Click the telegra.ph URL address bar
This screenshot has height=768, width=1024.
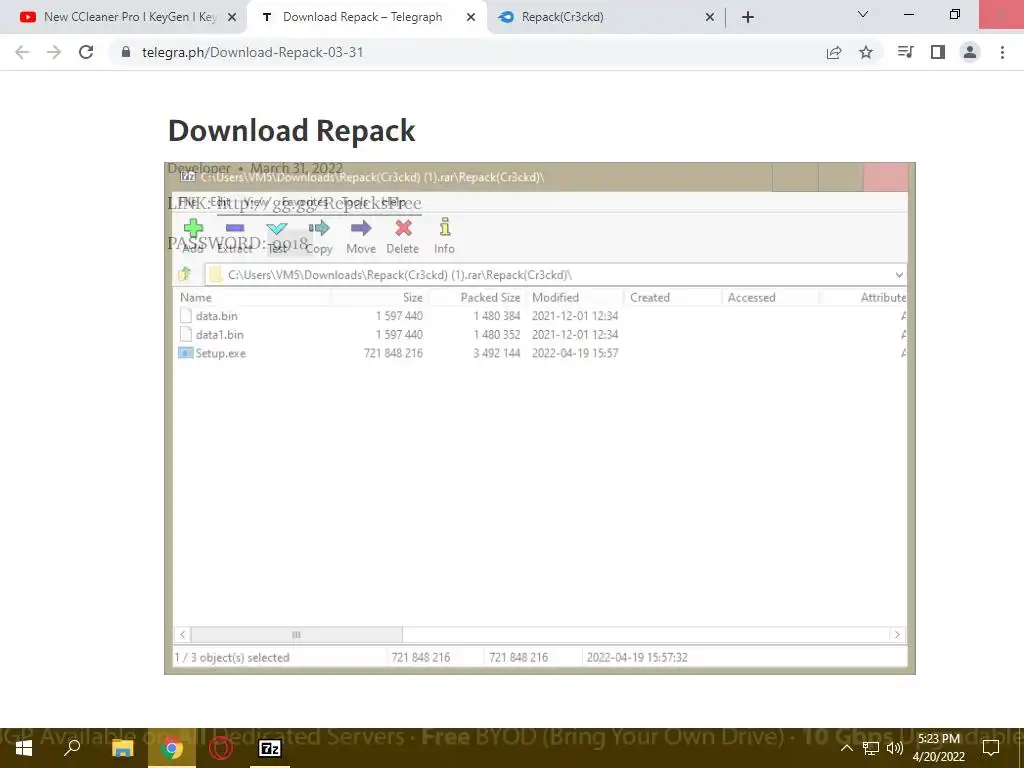tap(470, 52)
